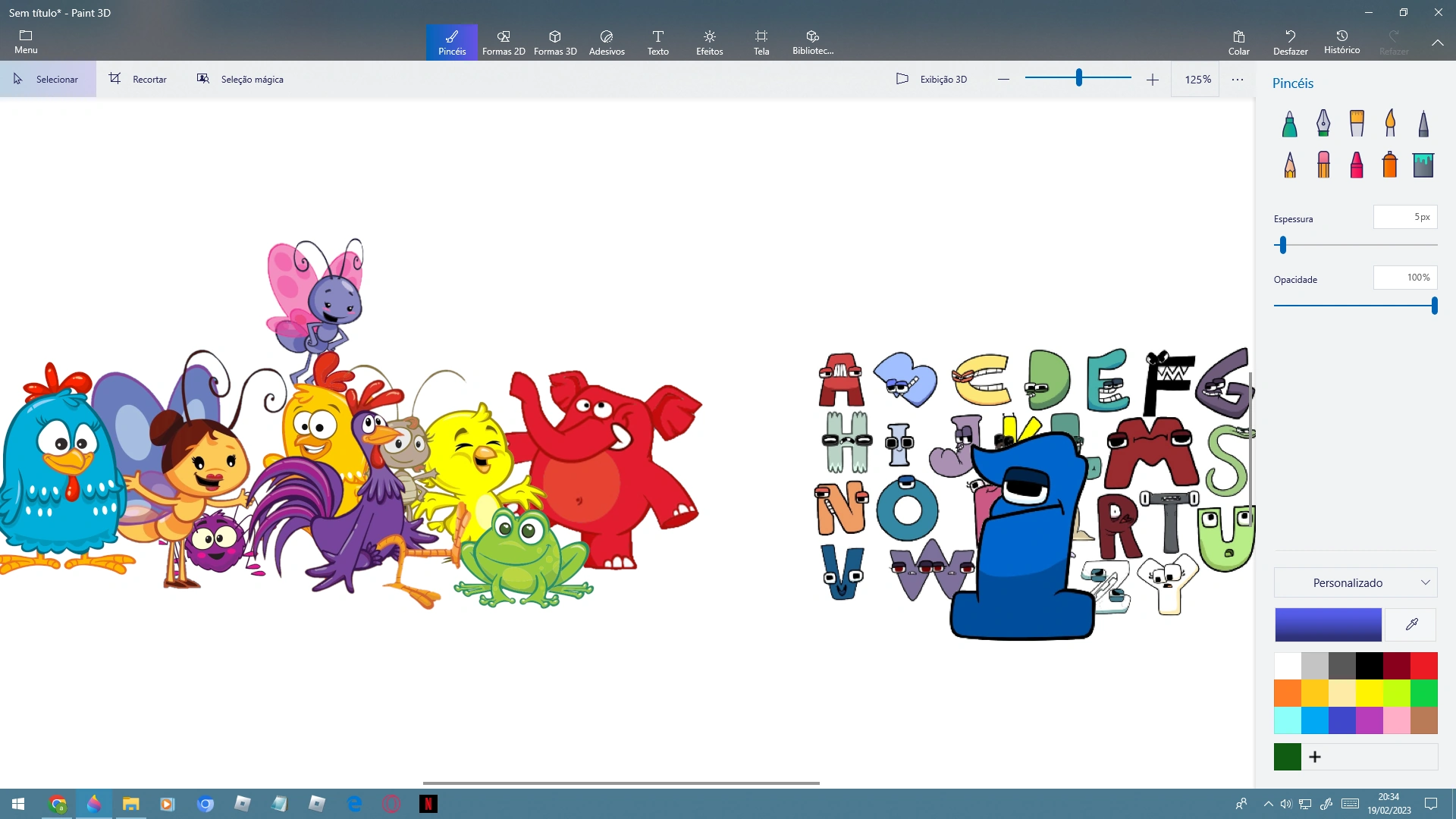Screen dimensions: 1456x819
Task: Toggle Exibição 3D view
Action: coord(931,79)
